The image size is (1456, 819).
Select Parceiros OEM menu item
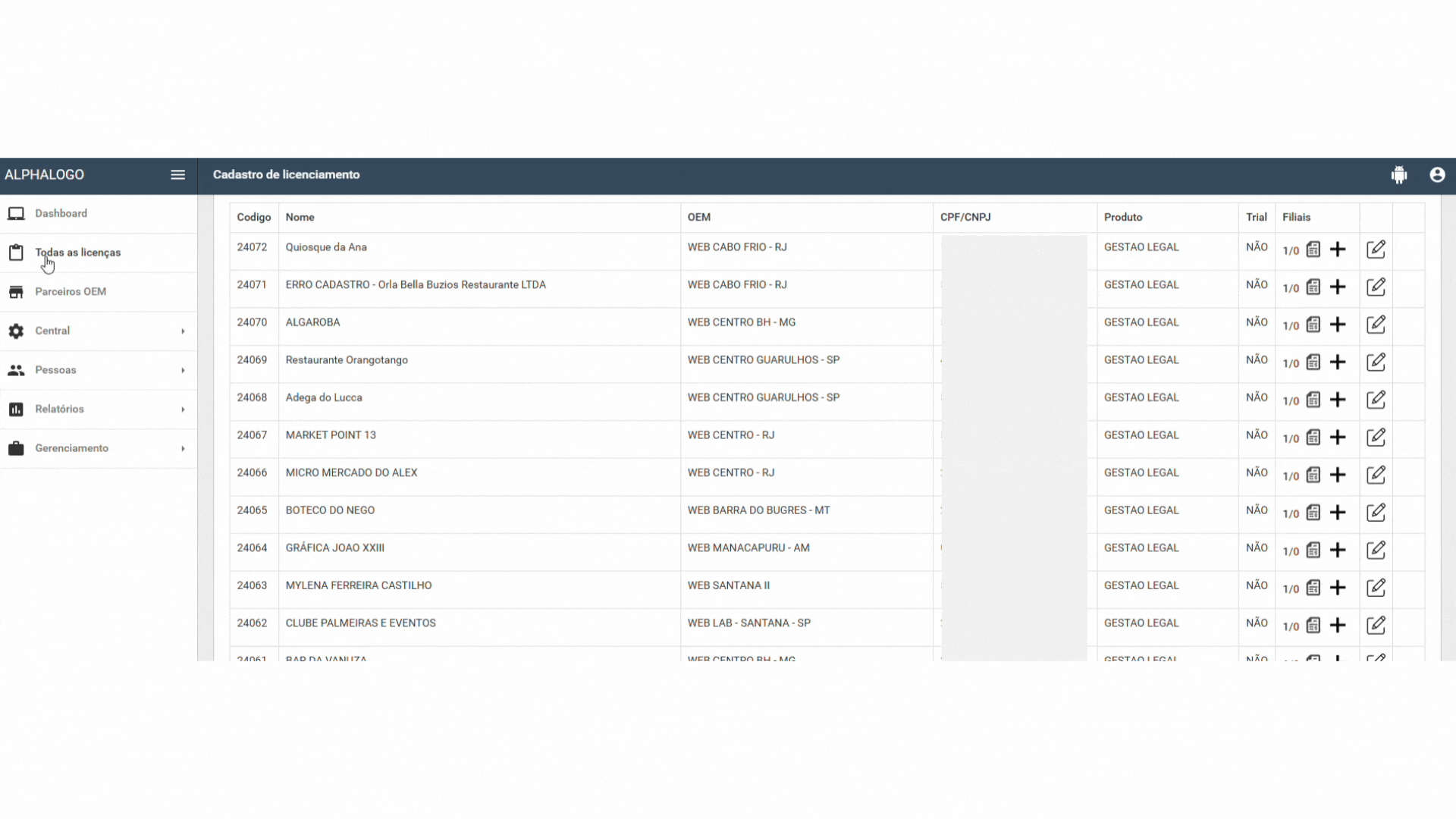tap(70, 292)
